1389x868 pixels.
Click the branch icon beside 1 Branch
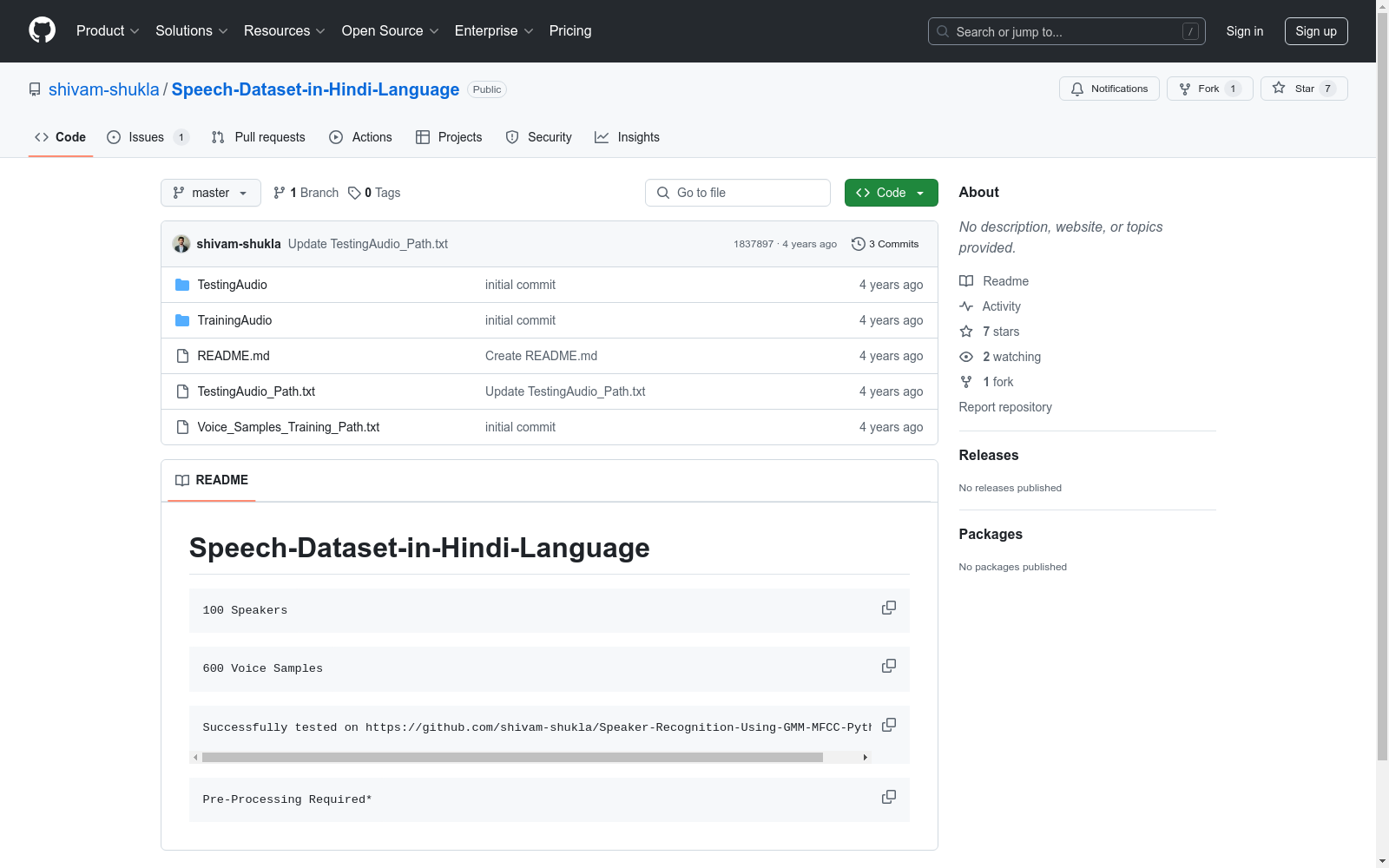click(280, 193)
